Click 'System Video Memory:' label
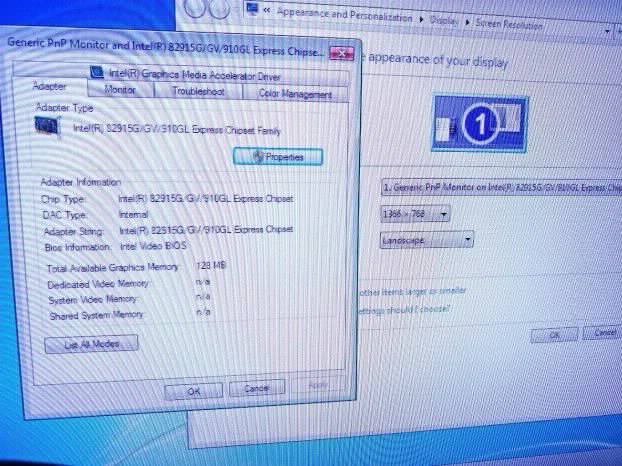This screenshot has height=466, width=622. (93, 299)
